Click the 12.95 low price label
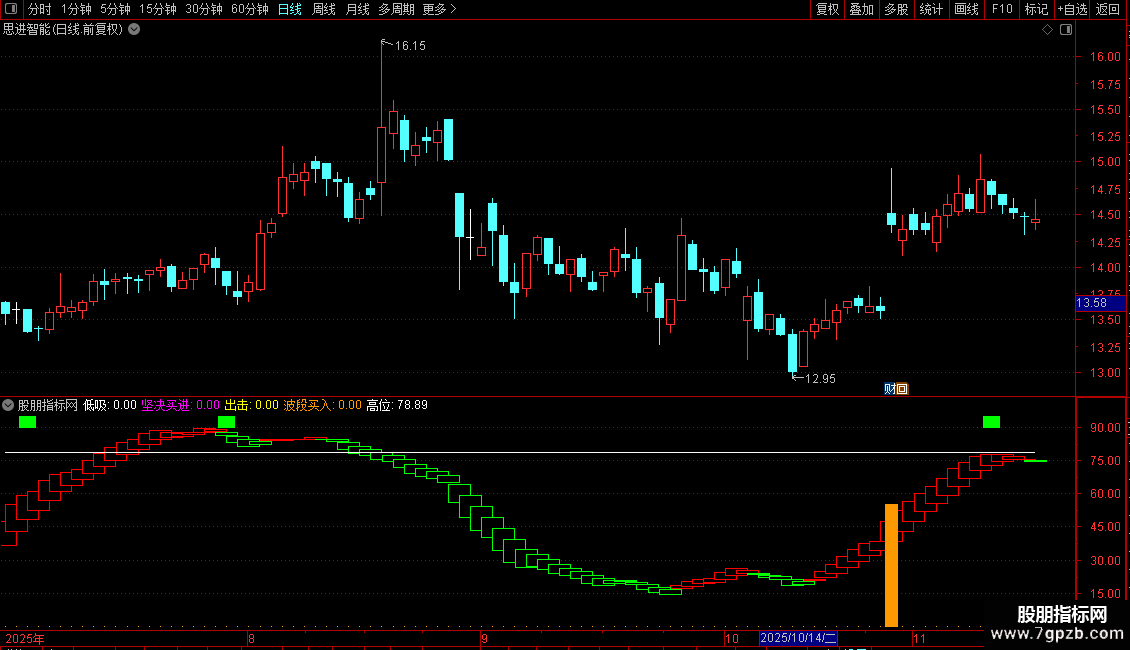Screen dimensions: 1130x650 point(820,379)
